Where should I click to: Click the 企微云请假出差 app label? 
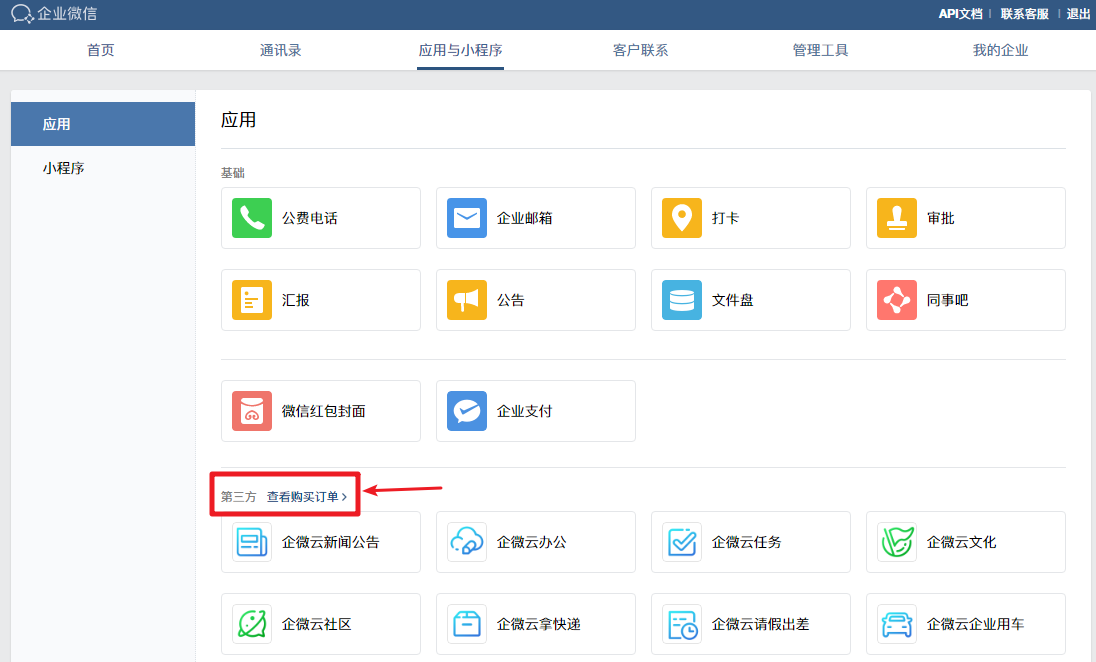(760, 624)
